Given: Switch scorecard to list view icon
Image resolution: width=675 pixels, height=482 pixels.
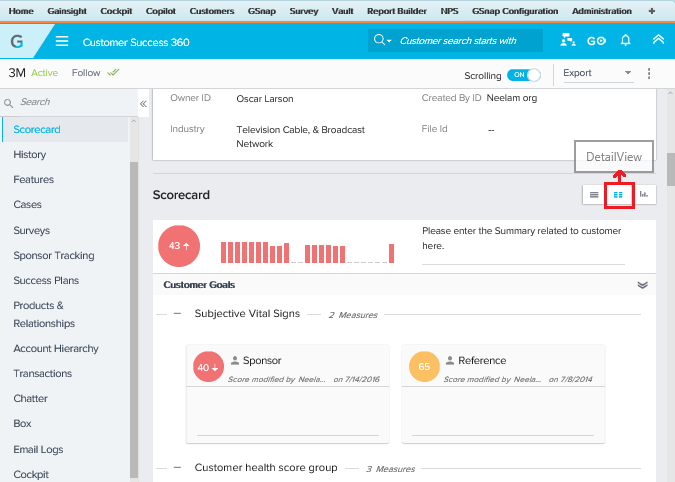Looking at the screenshot, I should 594,195.
